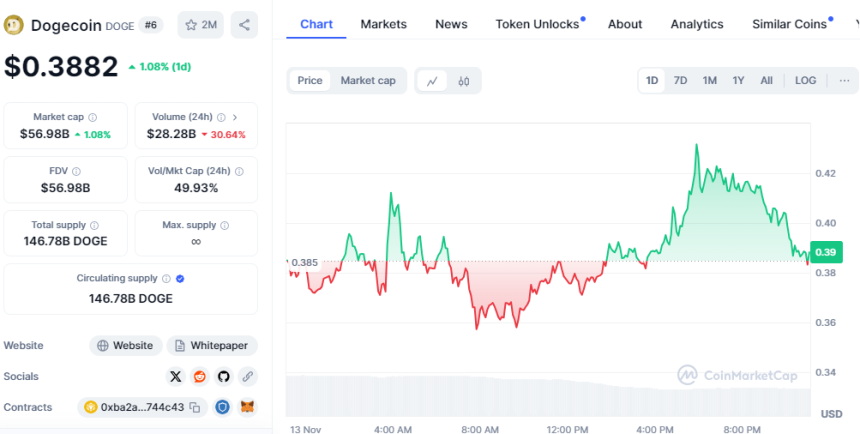The image size is (860, 434).
Task: Copy the contract address 0xba2a...744c43
Action: click(195, 407)
